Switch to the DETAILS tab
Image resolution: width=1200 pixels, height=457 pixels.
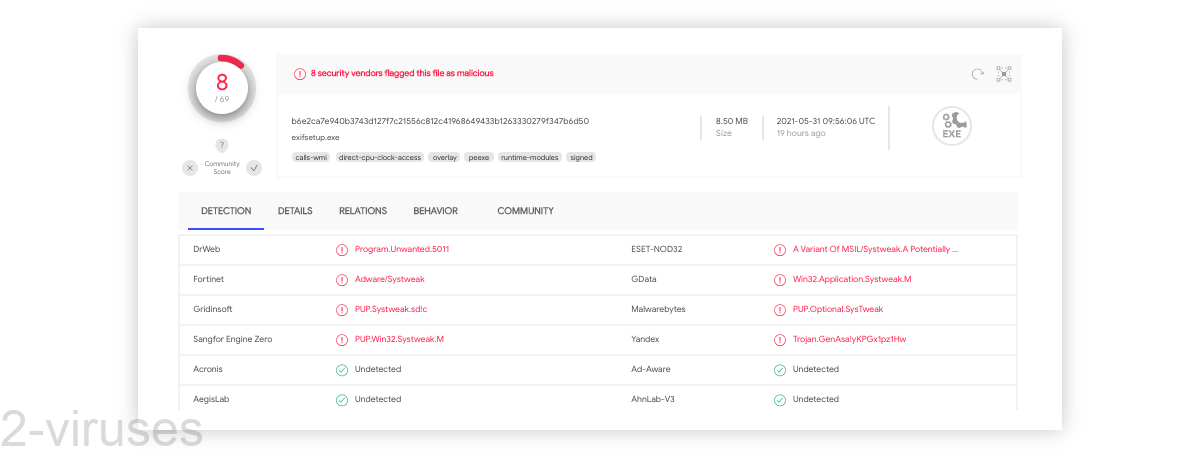[x=295, y=211]
